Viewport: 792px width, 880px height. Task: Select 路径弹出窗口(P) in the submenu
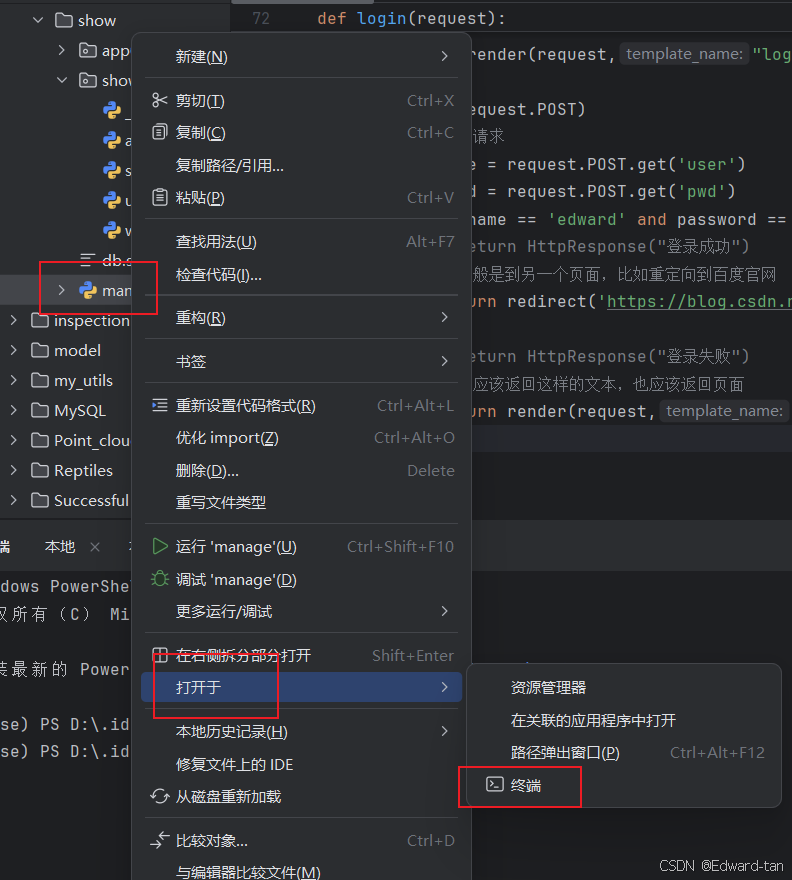(x=624, y=752)
